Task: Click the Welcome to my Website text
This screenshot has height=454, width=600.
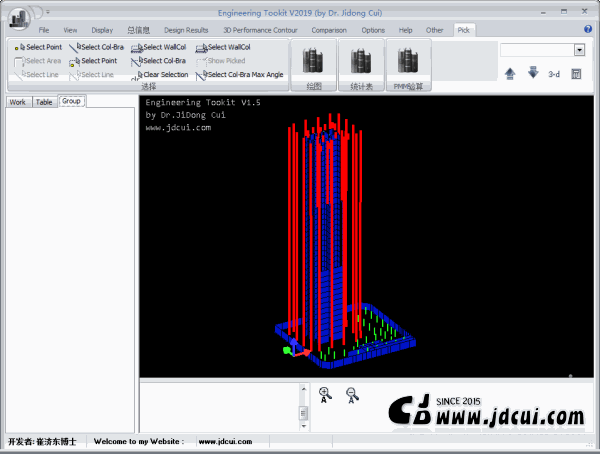Action: tap(139, 441)
